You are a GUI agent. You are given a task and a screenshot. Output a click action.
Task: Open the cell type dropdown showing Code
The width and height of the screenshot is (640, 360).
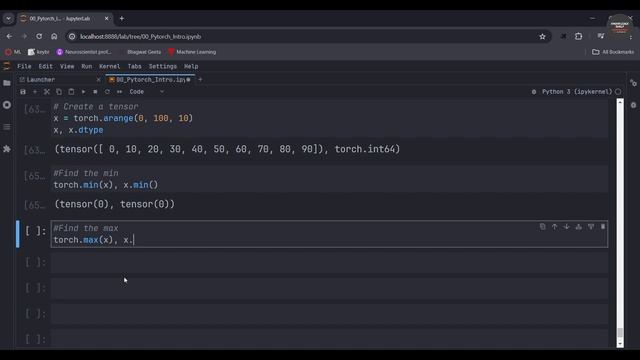[x=147, y=92]
